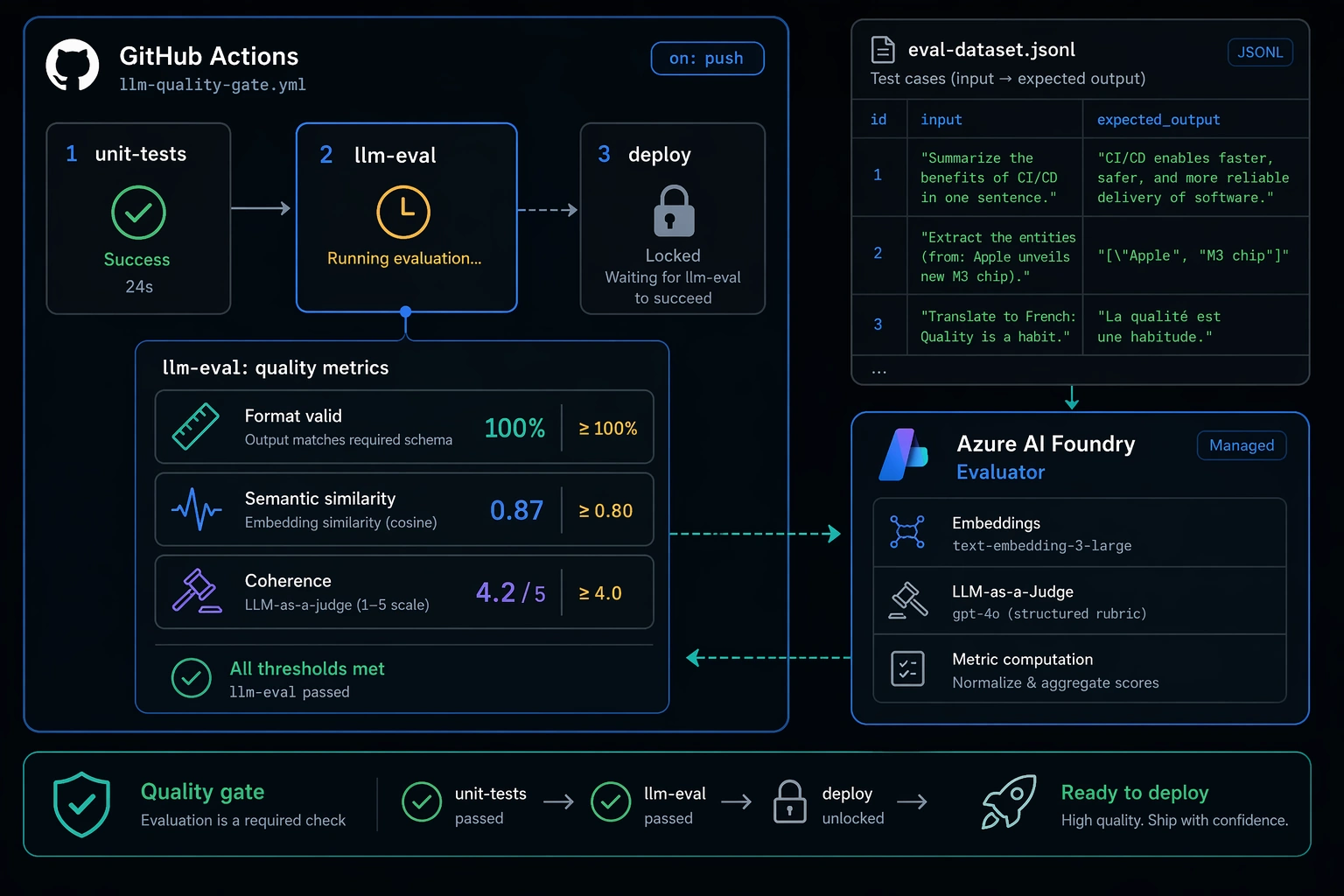Open the deploy job card
Image resolution: width=1344 pixels, height=896 pixels.
click(x=673, y=219)
